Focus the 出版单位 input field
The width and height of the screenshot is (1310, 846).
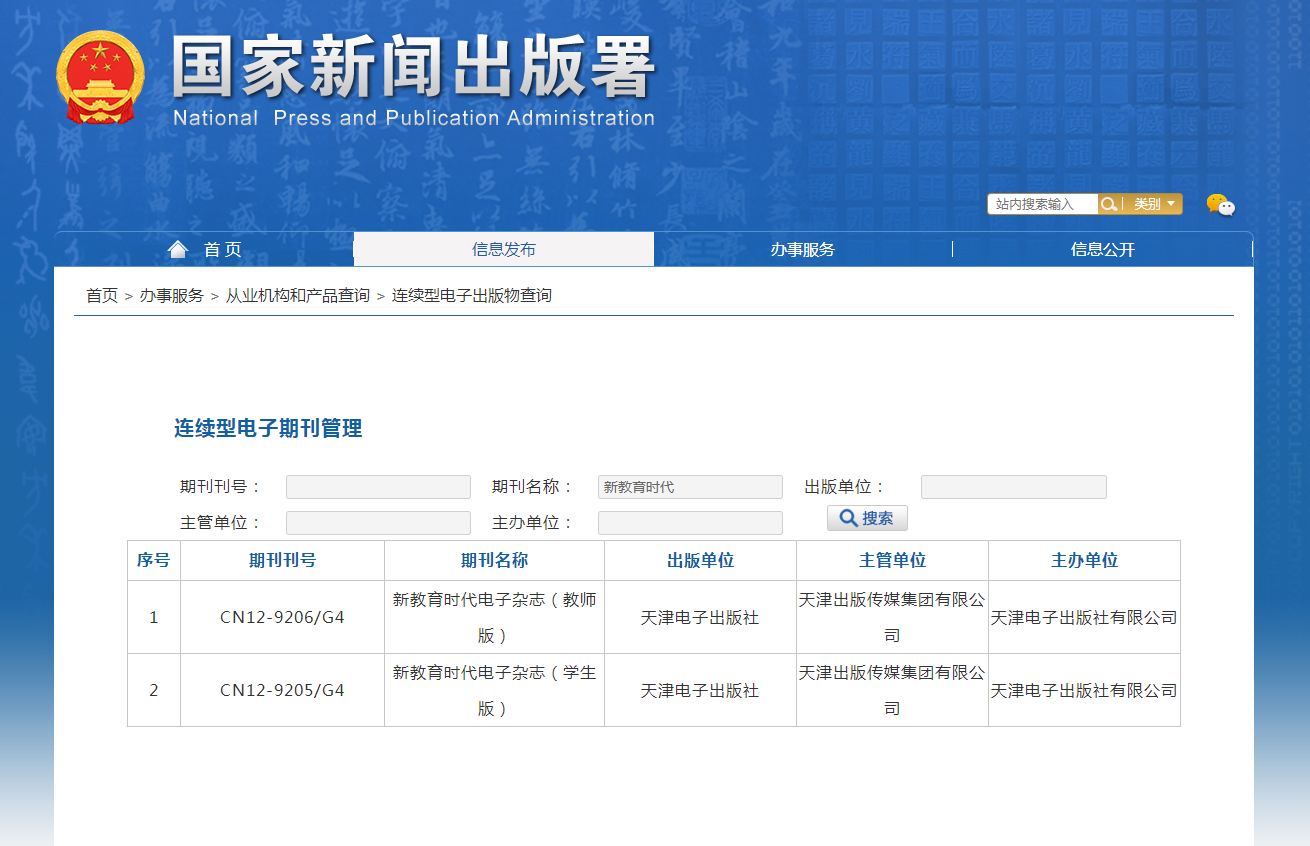point(1013,487)
